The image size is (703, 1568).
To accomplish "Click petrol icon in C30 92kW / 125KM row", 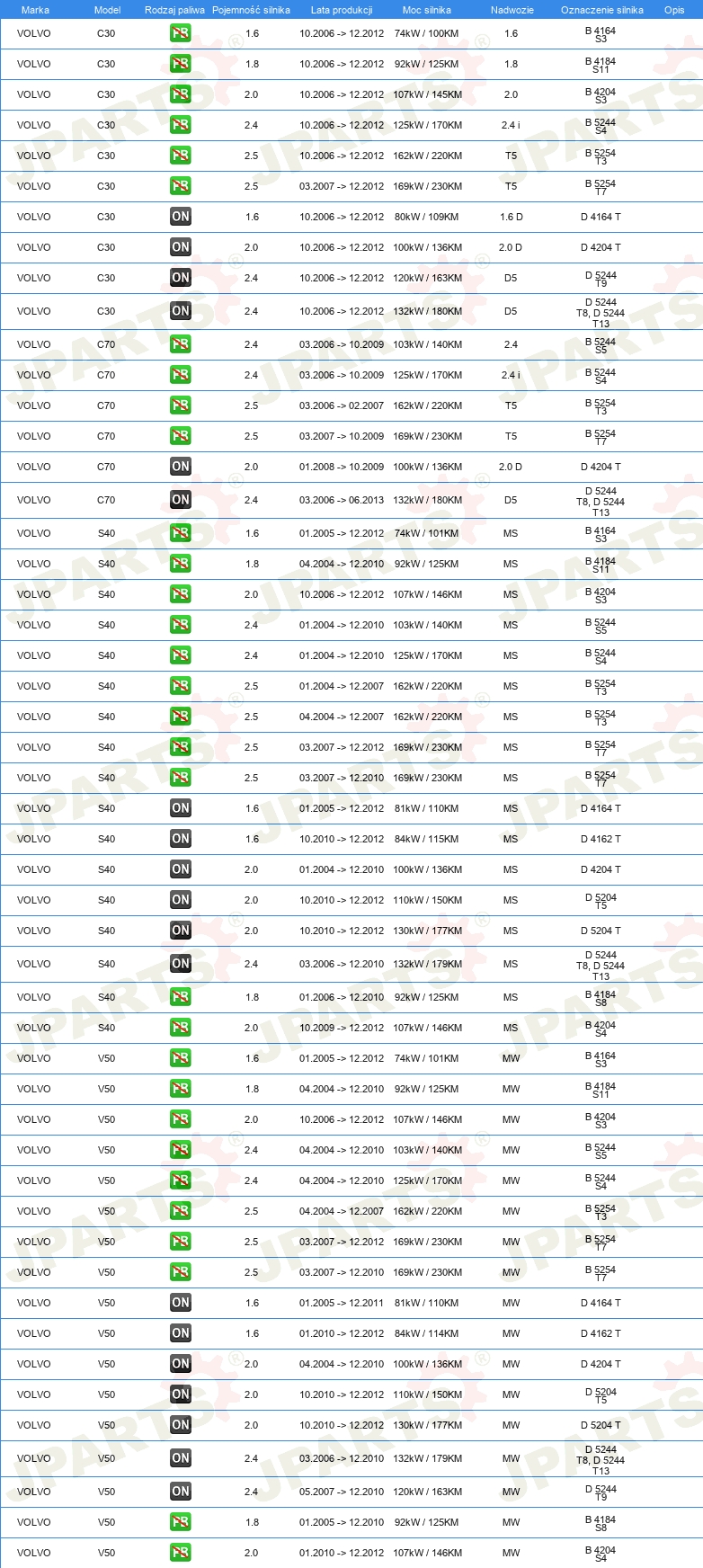I will [x=181, y=64].
